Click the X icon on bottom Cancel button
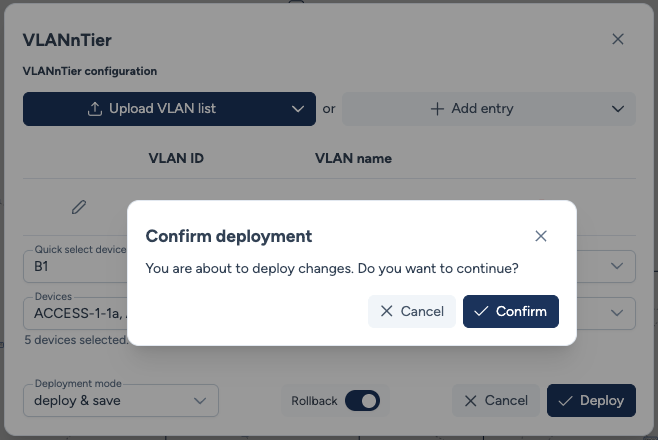 pos(470,400)
